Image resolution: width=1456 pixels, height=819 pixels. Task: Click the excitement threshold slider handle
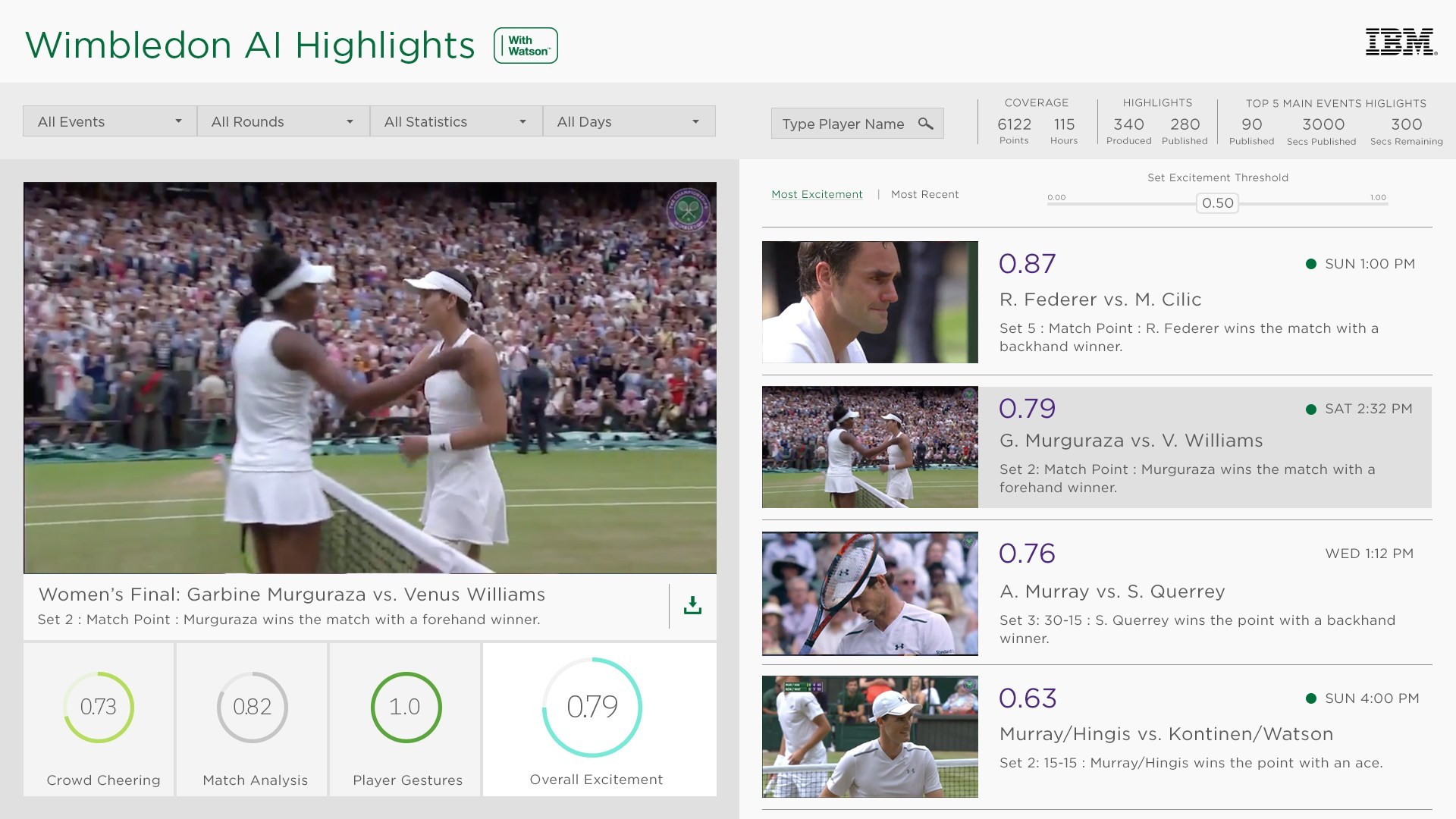pyautogui.click(x=1217, y=203)
